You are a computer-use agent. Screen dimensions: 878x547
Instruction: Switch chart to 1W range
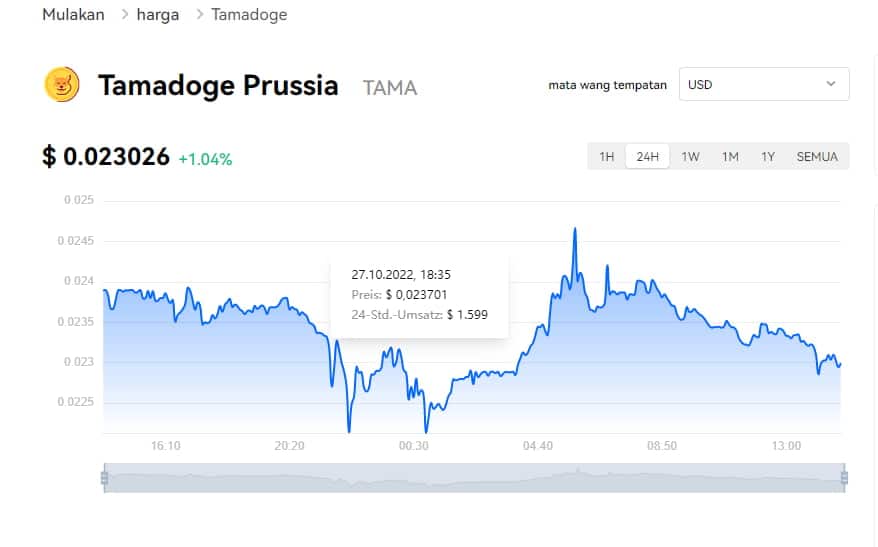click(690, 157)
